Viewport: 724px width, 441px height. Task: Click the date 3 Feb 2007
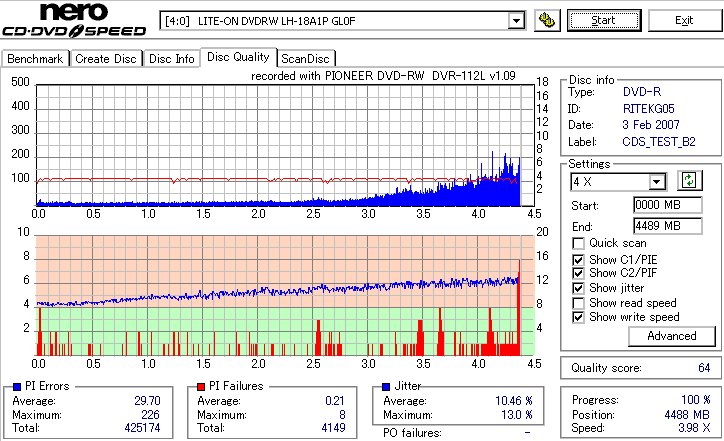pos(651,125)
